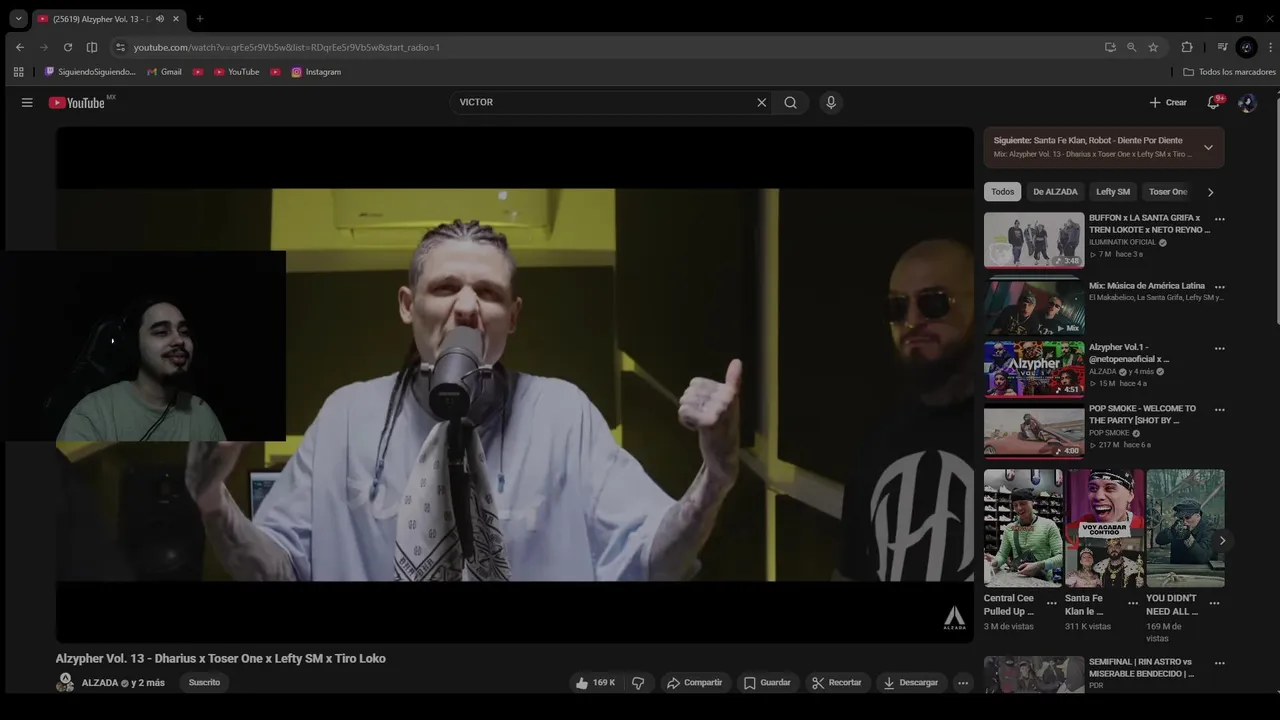
Task: Open more actions ellipsis below video
Action: coord(963,683)
